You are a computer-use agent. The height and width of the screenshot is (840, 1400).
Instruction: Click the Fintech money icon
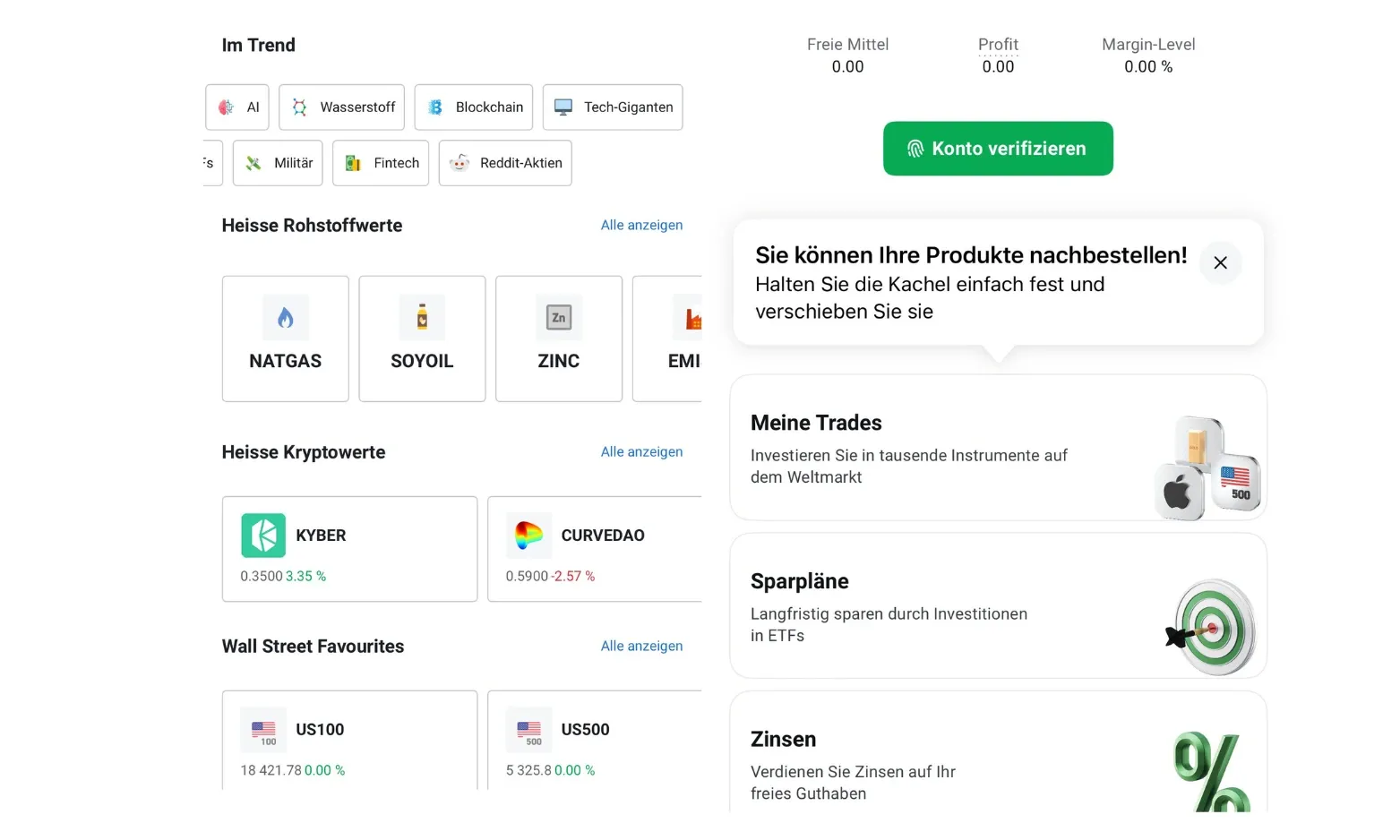point(353,163)
